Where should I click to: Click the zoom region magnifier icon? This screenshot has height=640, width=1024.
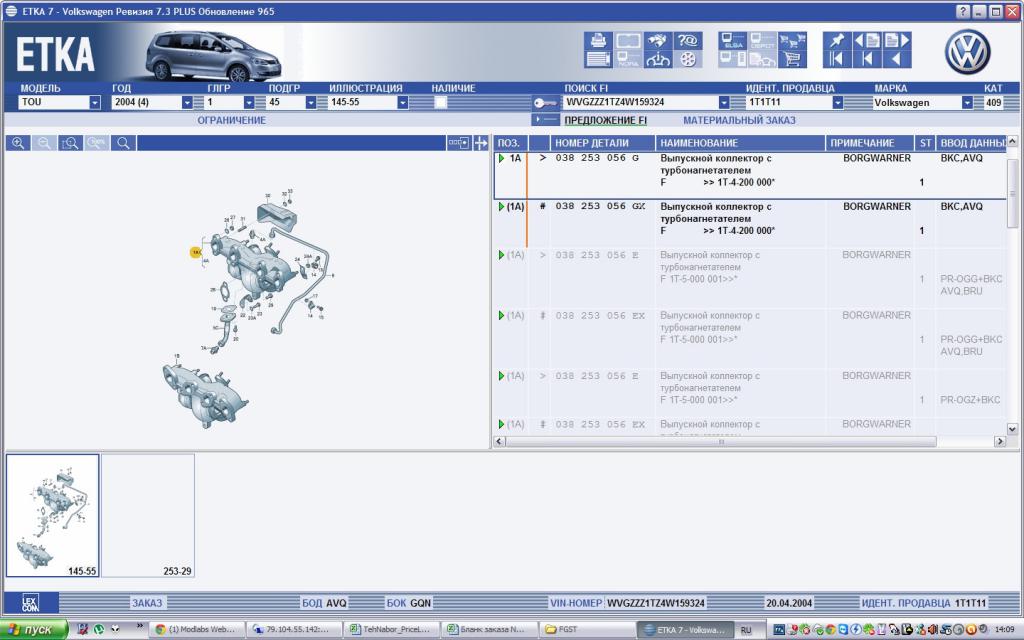70,143
